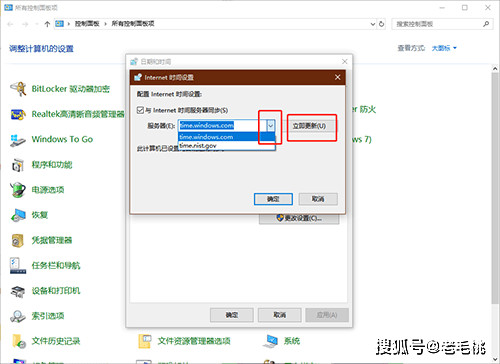Click the refresh icon next to address bar
500x364 pixels.
click(382, 24)
